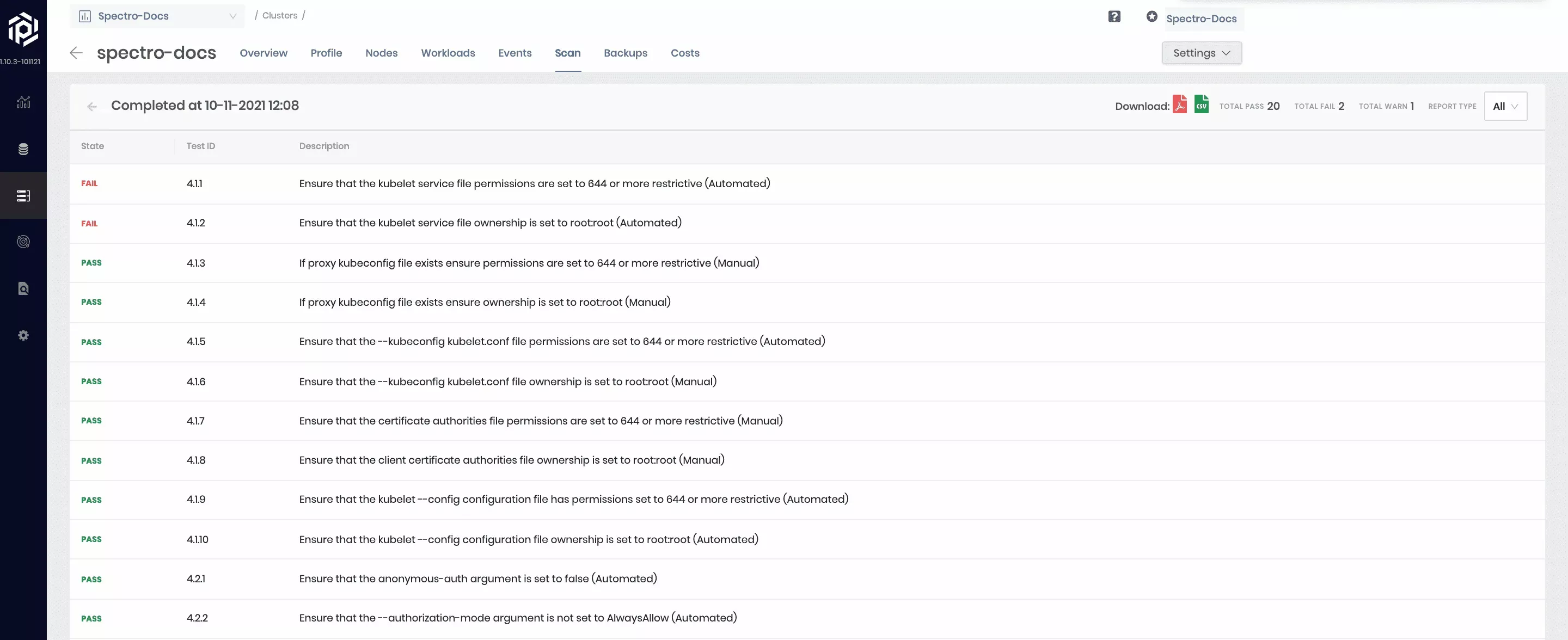Open the Nodes tab

point(381,53)
